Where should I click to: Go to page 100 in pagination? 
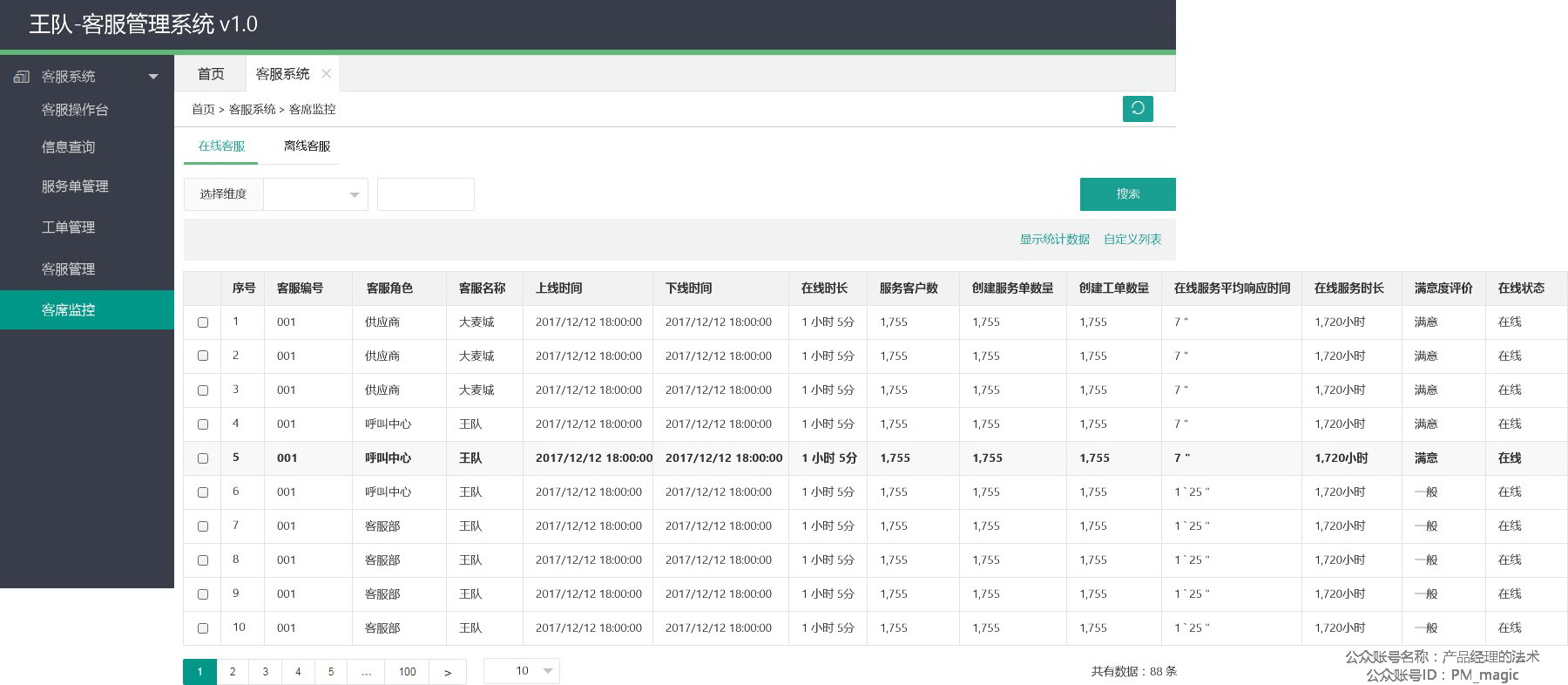coord(407,672)
